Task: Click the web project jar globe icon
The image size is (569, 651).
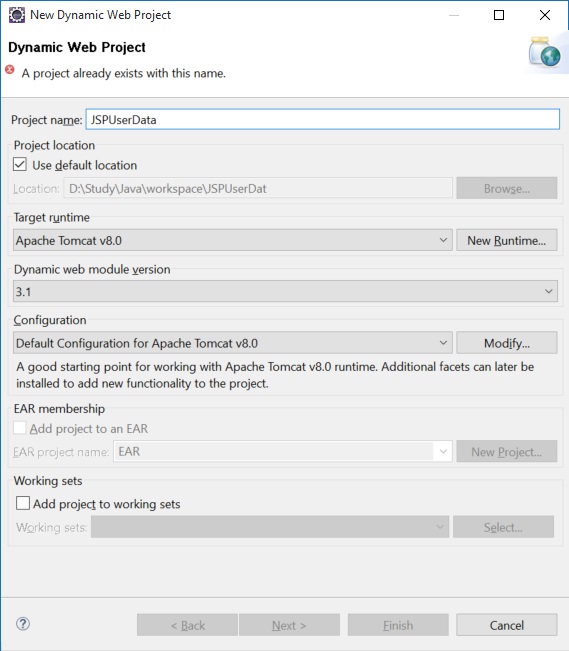Action: (x=544, y=51)
